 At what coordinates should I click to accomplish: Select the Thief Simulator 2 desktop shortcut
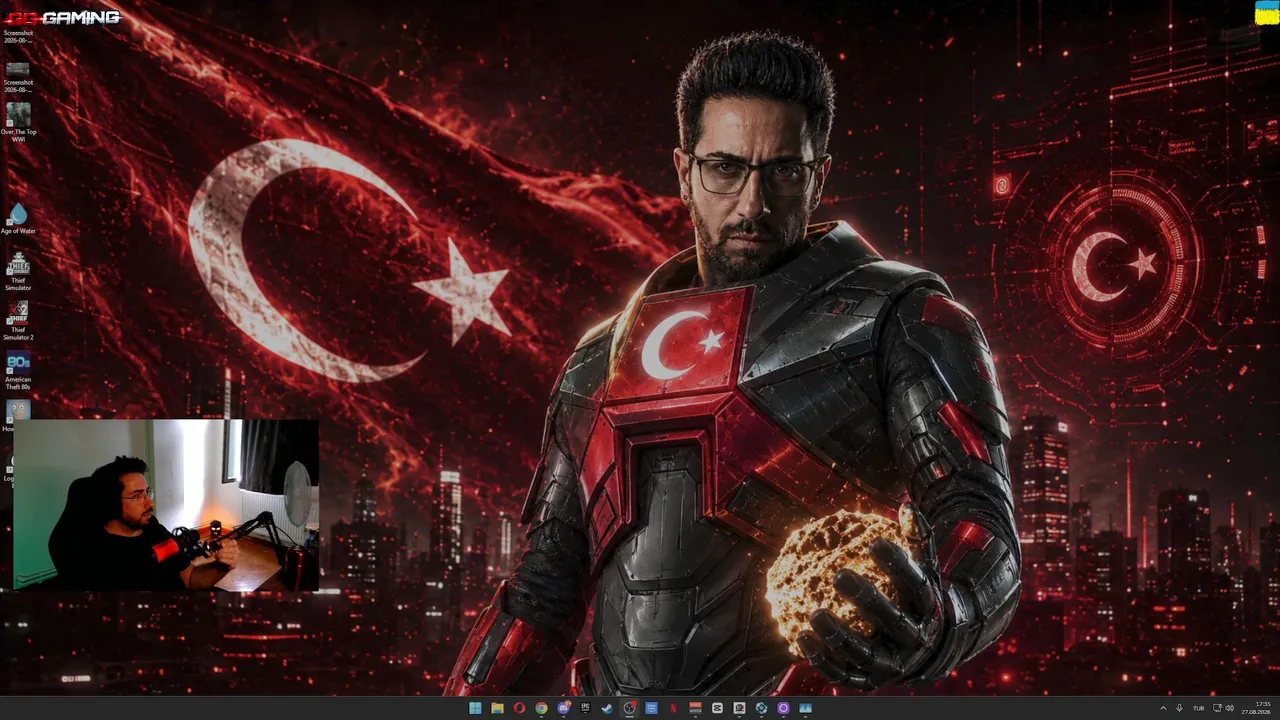click(18, 320)
